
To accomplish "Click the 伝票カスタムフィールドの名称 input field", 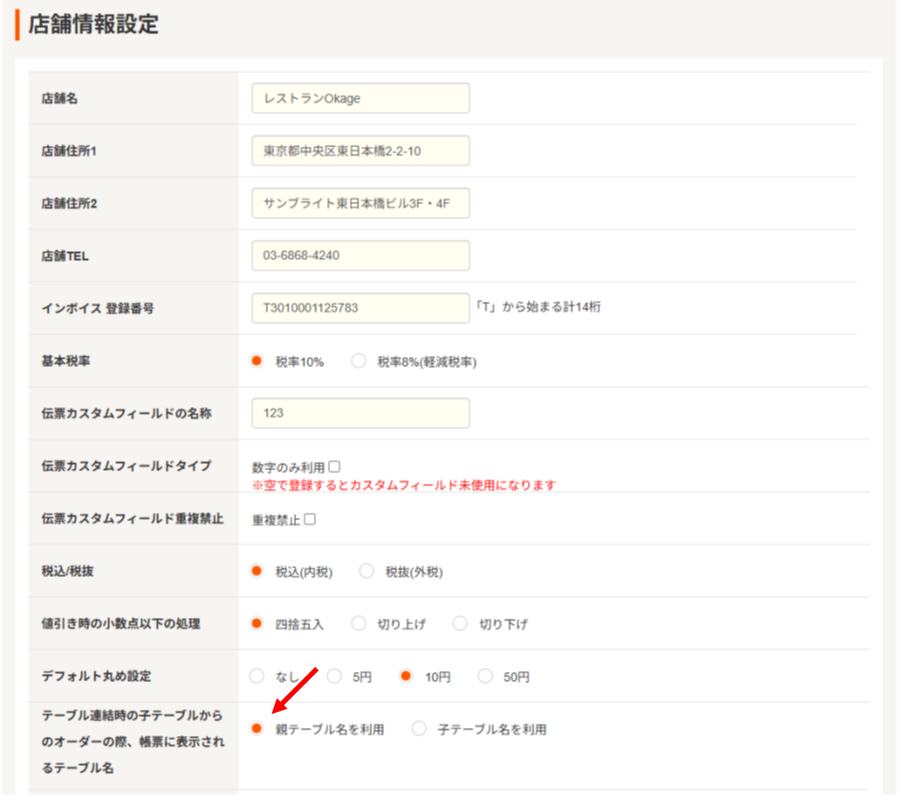I will (x=360, y=413).
